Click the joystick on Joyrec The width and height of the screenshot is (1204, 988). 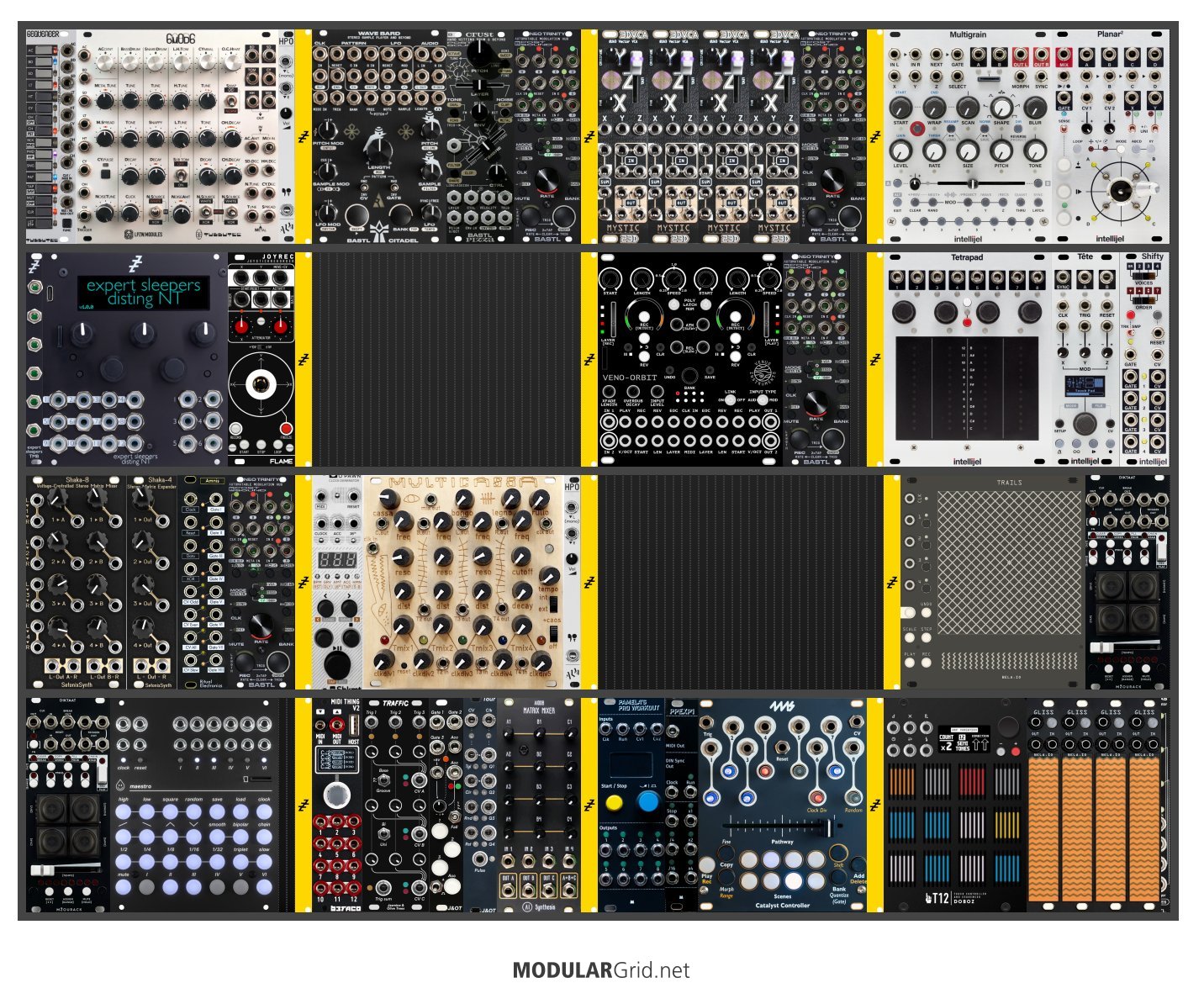[261, 385]
